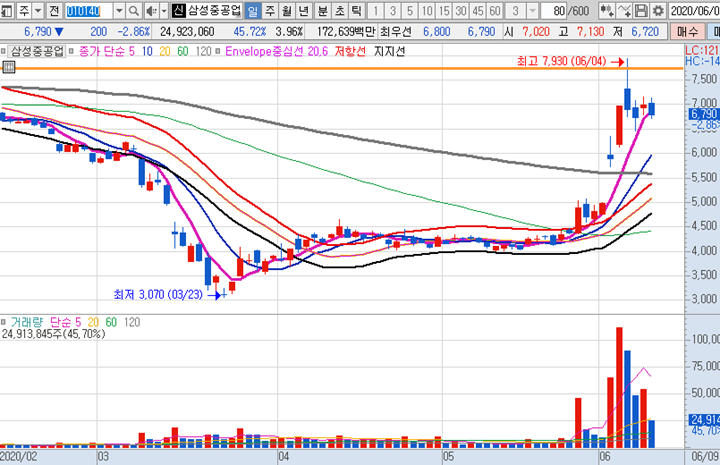
Task: Select the 일 daily period button
Action: [253, 11]
